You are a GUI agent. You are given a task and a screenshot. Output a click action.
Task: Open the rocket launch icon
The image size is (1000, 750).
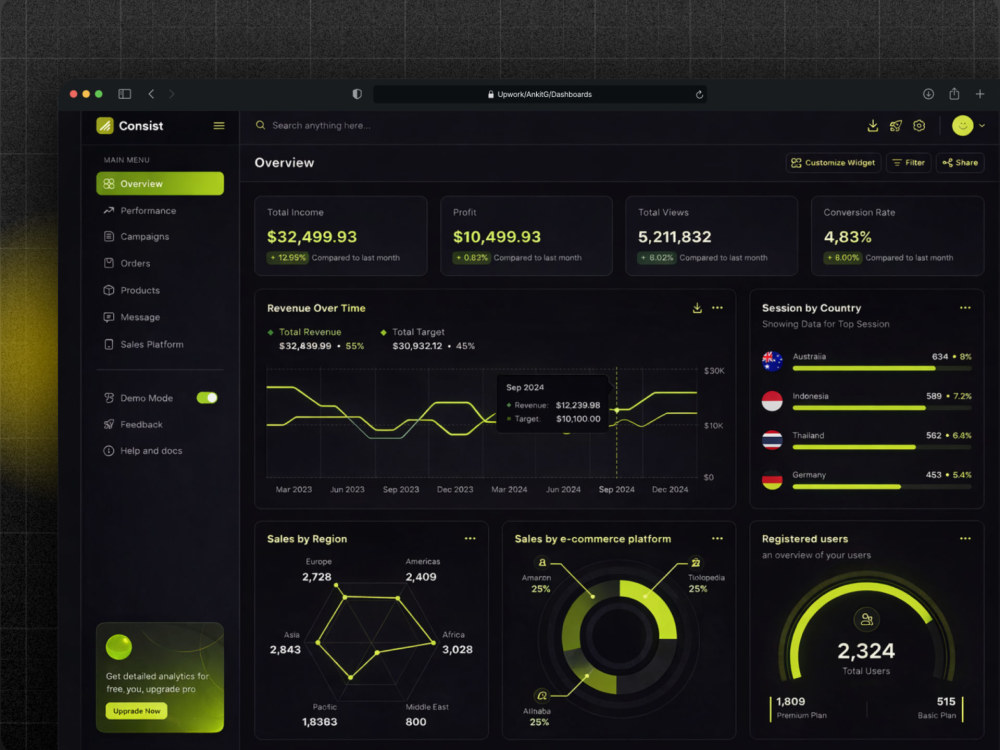[896, 126]
